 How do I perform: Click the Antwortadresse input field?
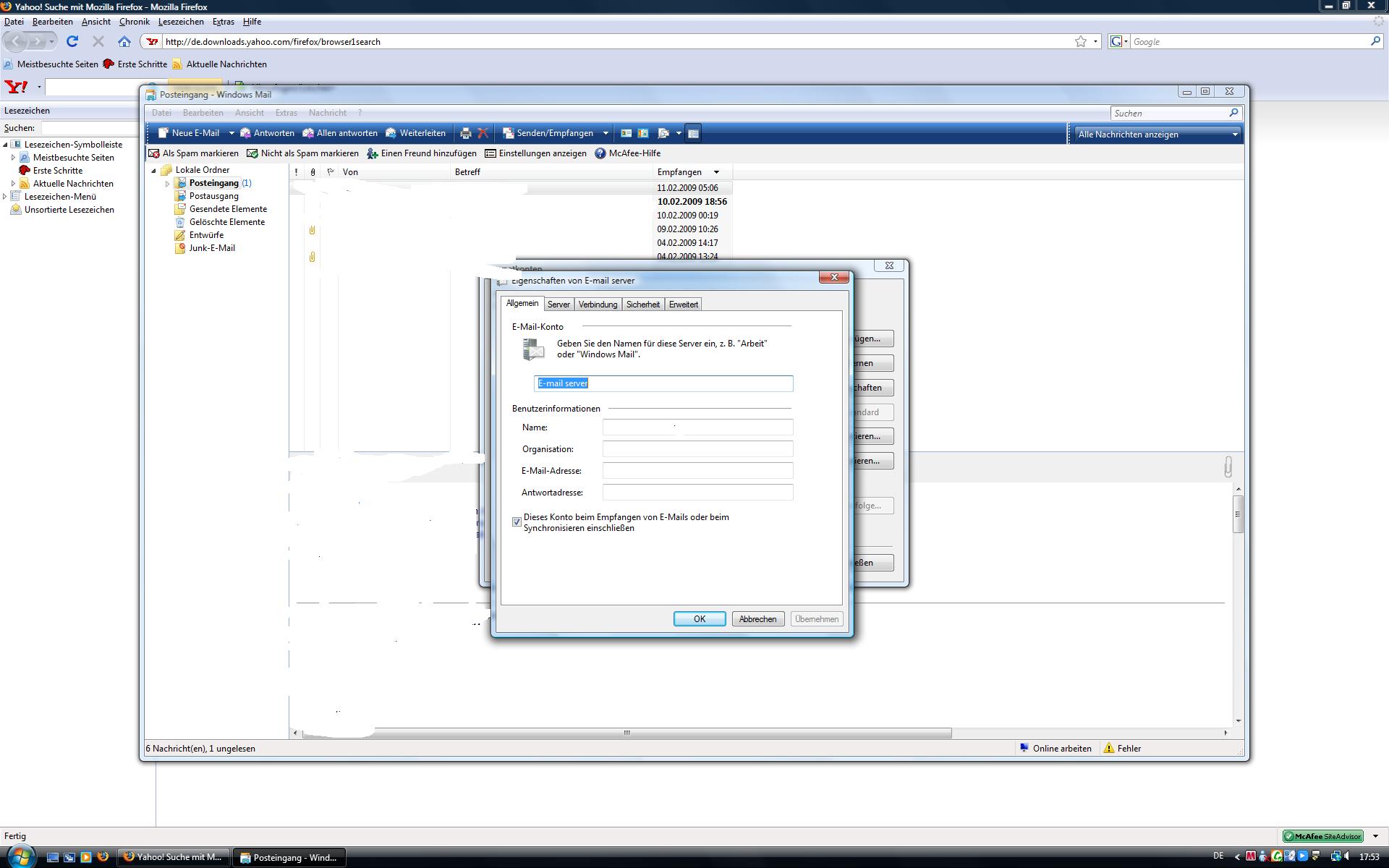697,493
